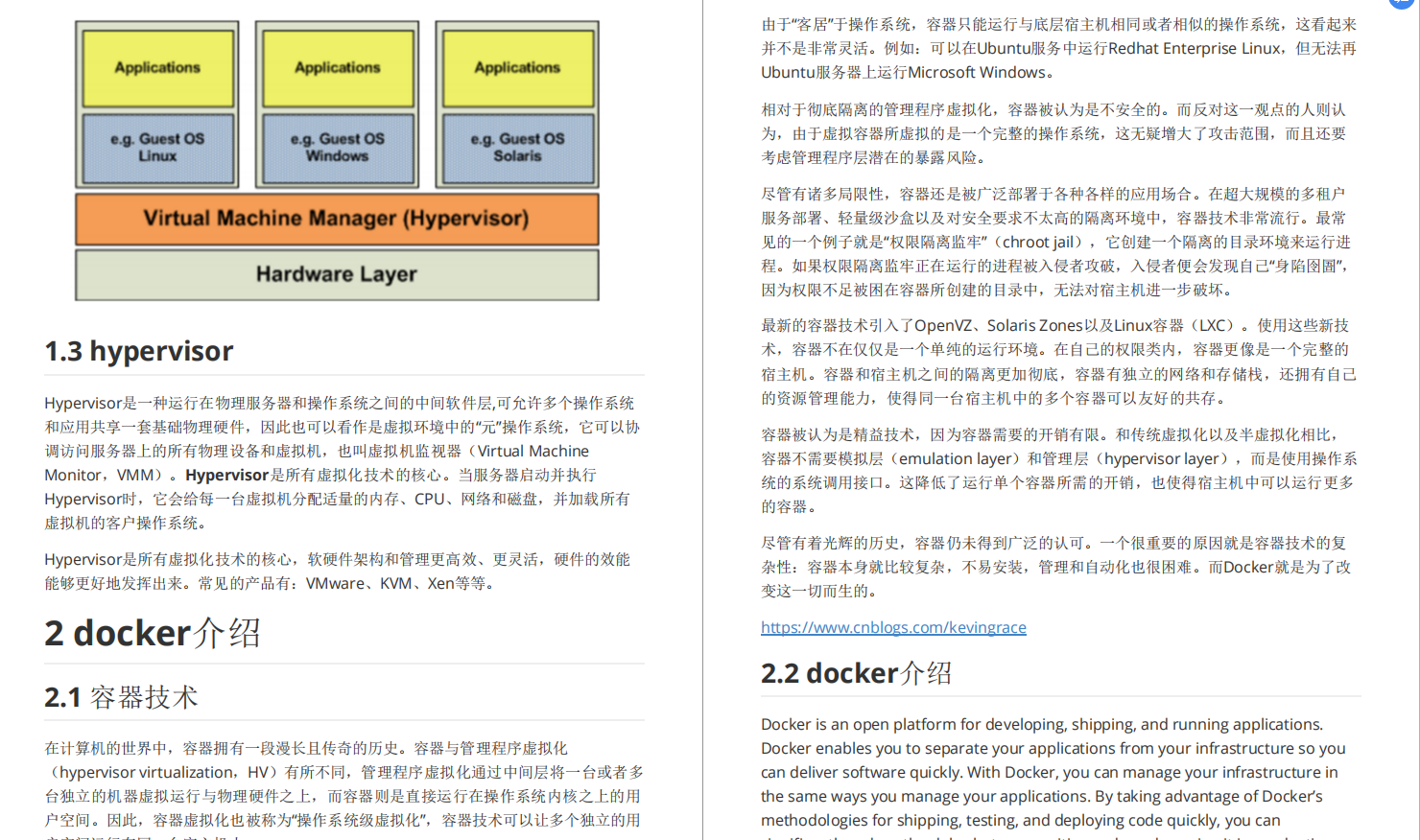1420x840 pixels.
Task: Click the rightmost yellow "Applications" box
Action: pyautogui.click(x=516, y=66)
